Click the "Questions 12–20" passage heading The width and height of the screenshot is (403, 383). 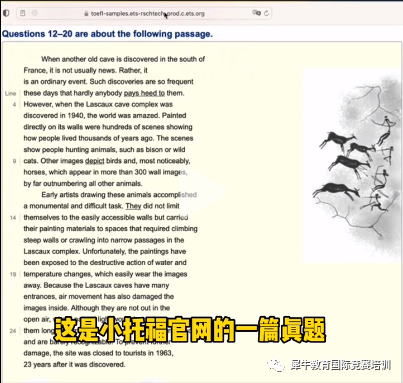107,34
